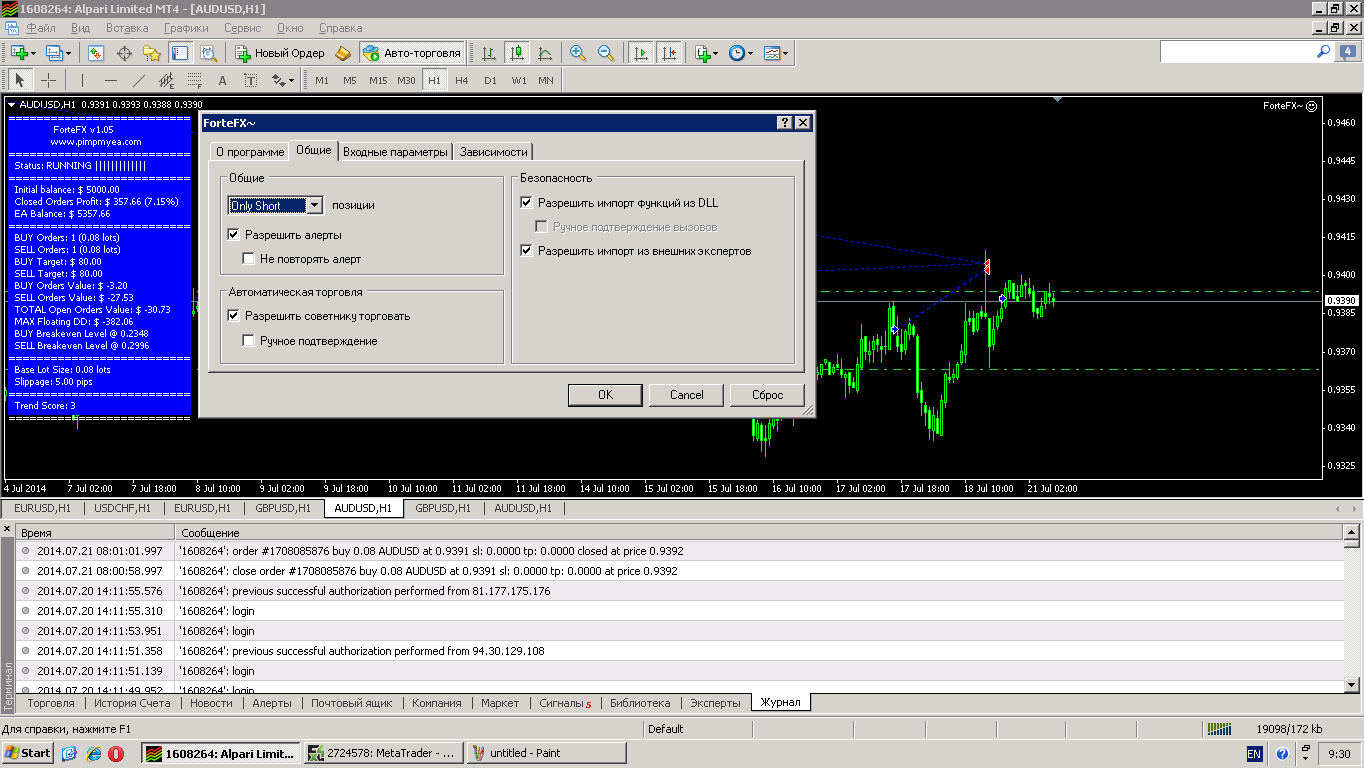Screen dimensions: 1364x768
Task: Uncheck Разрешить алерты checkbox
Action: click(x=234, y=235)
